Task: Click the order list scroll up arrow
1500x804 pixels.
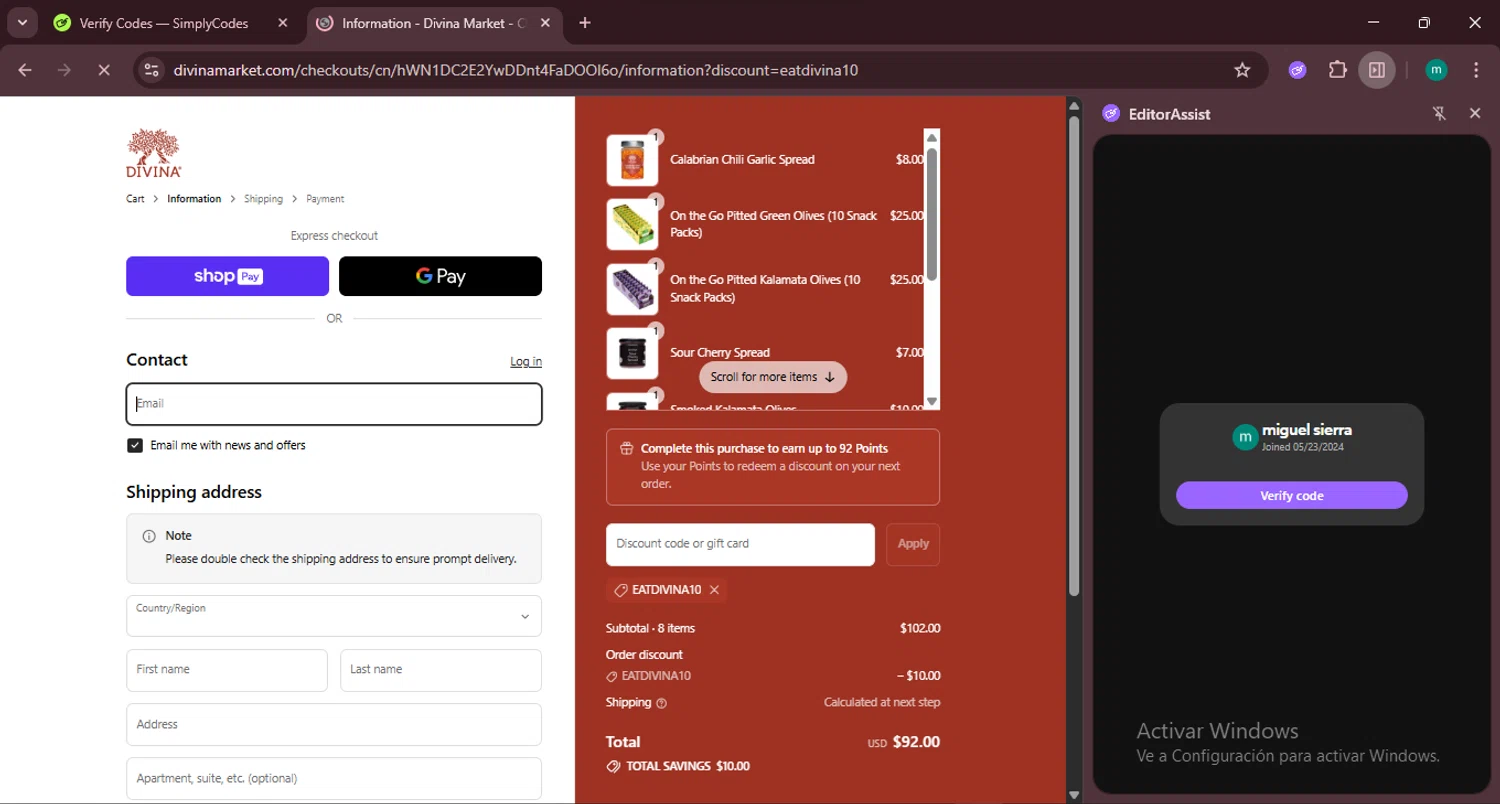Action: coord(932,138)
